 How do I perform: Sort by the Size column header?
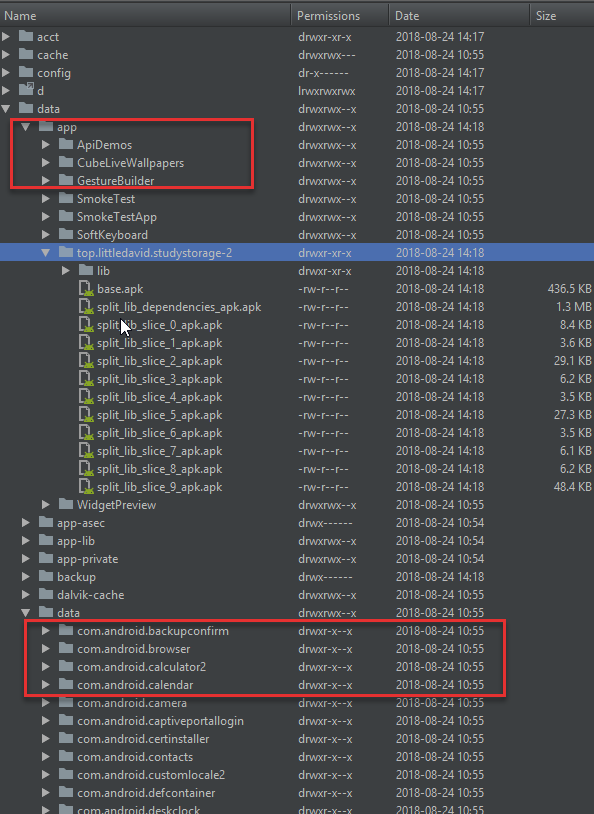tap(562, 16)
